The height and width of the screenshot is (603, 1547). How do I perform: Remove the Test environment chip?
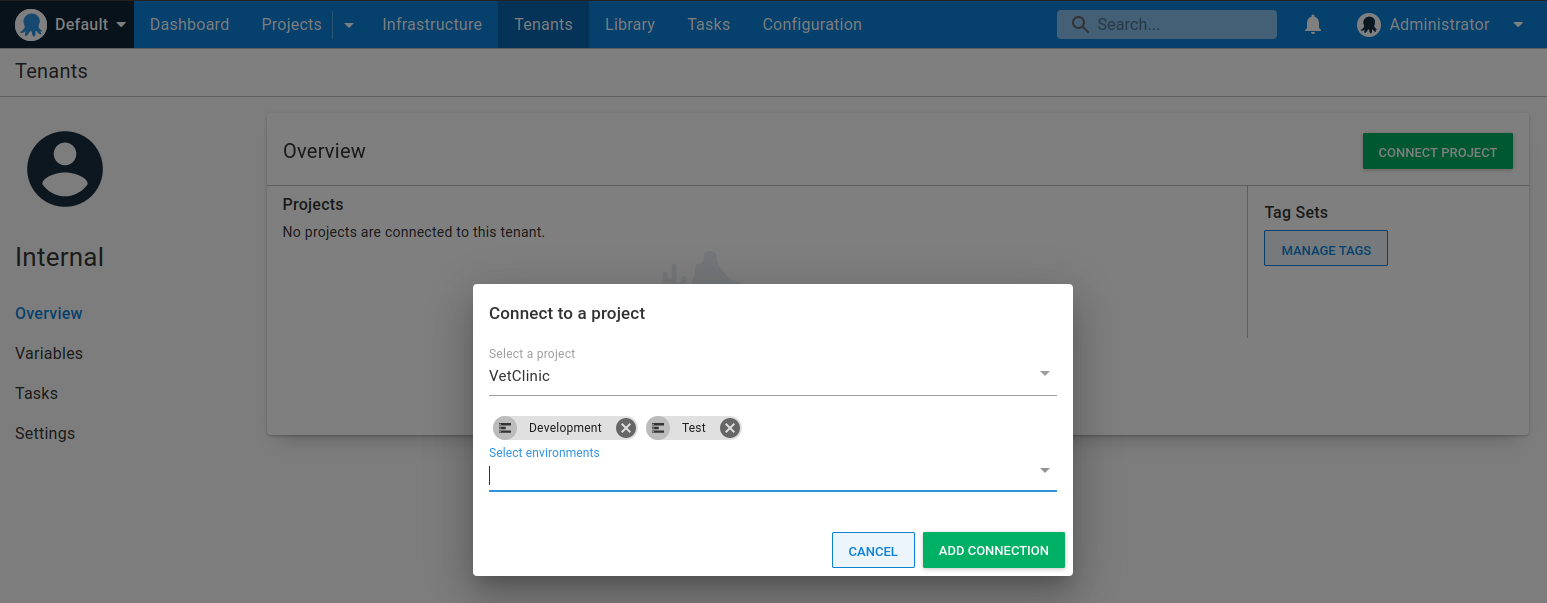point(730,428)
